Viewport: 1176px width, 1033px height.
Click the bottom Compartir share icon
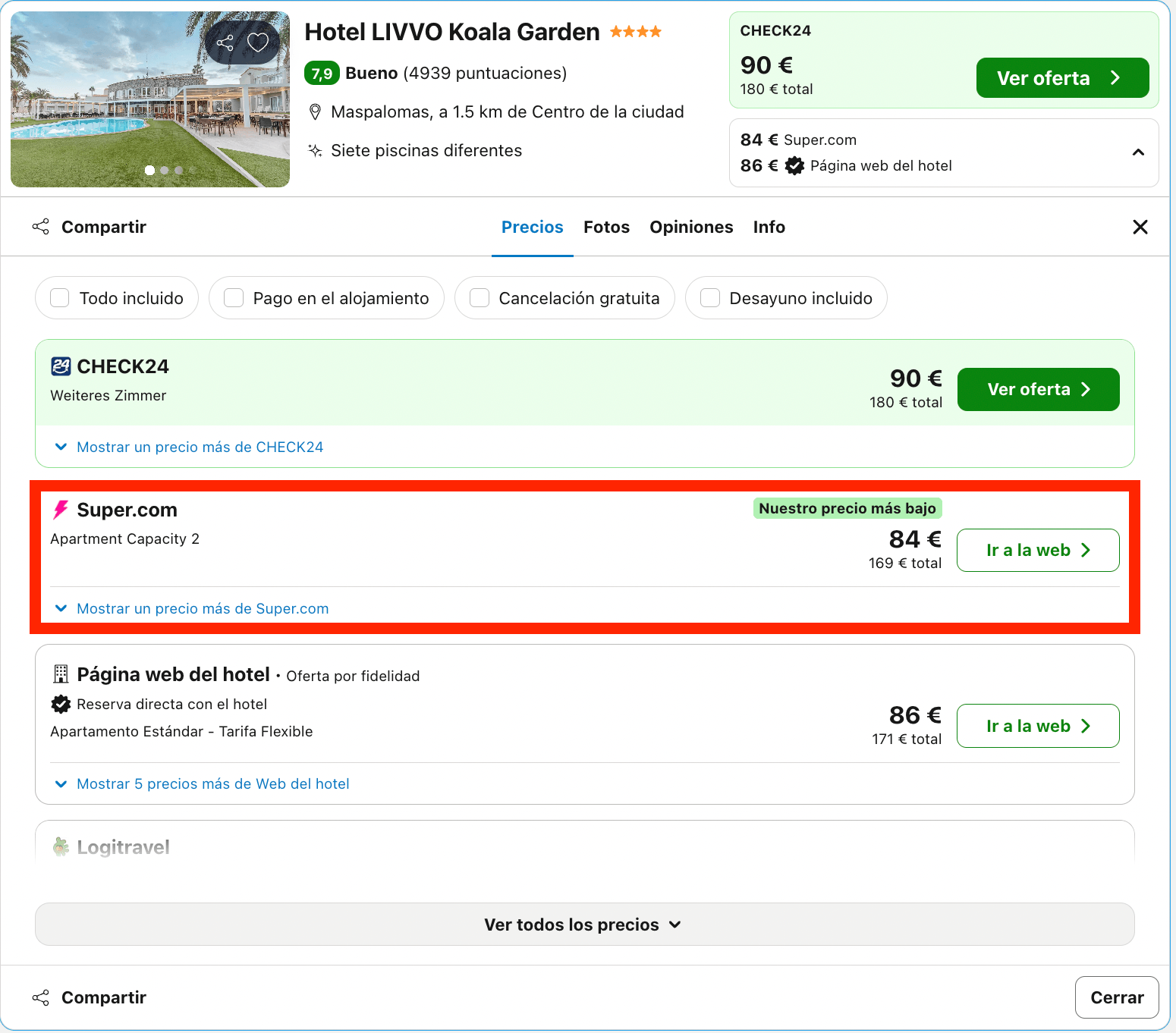point(41,997)
